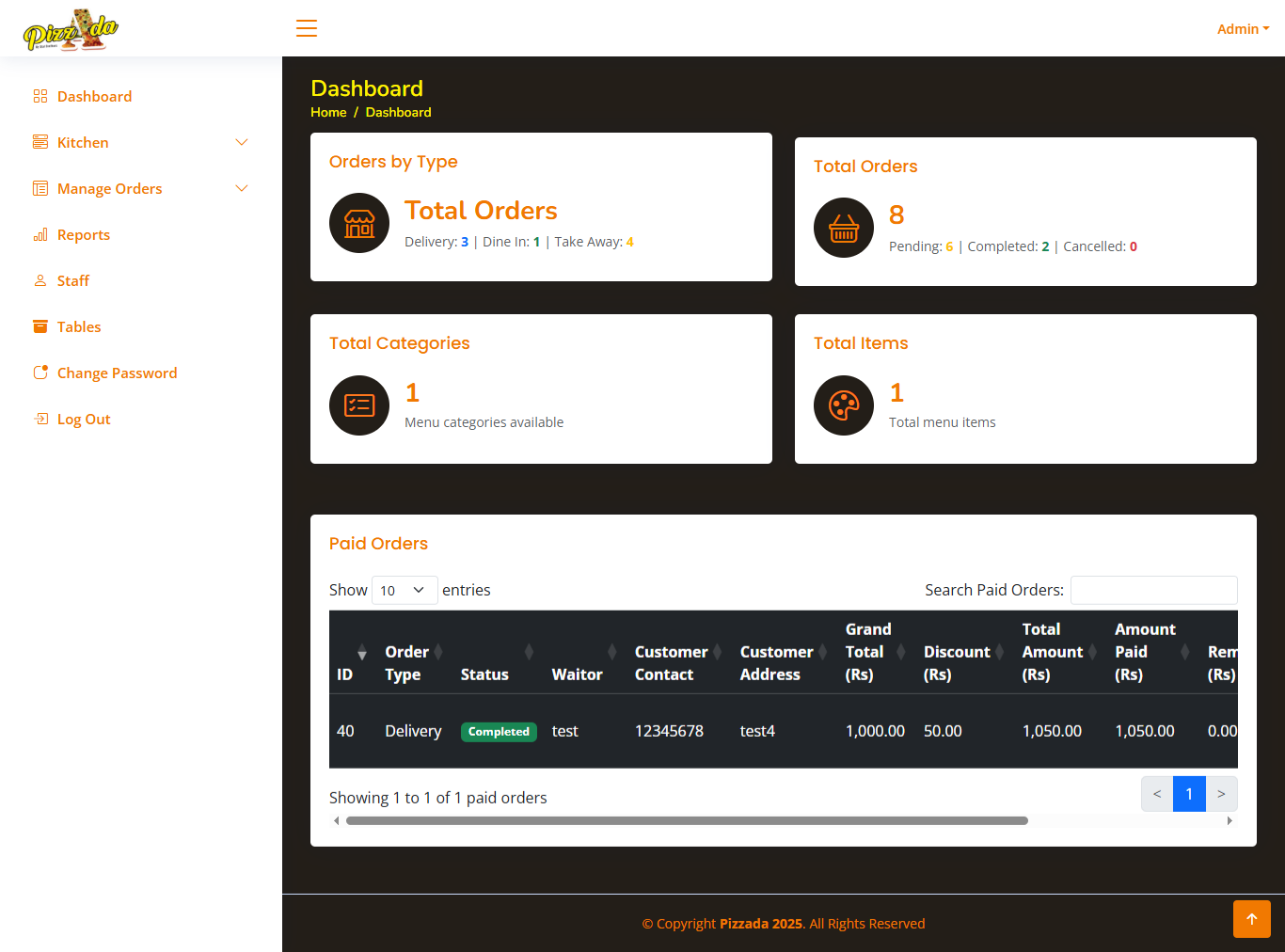Click the table's horizontal scrollbar
The width and height of the screenshot is (1285, 952).
pos(687,821)
